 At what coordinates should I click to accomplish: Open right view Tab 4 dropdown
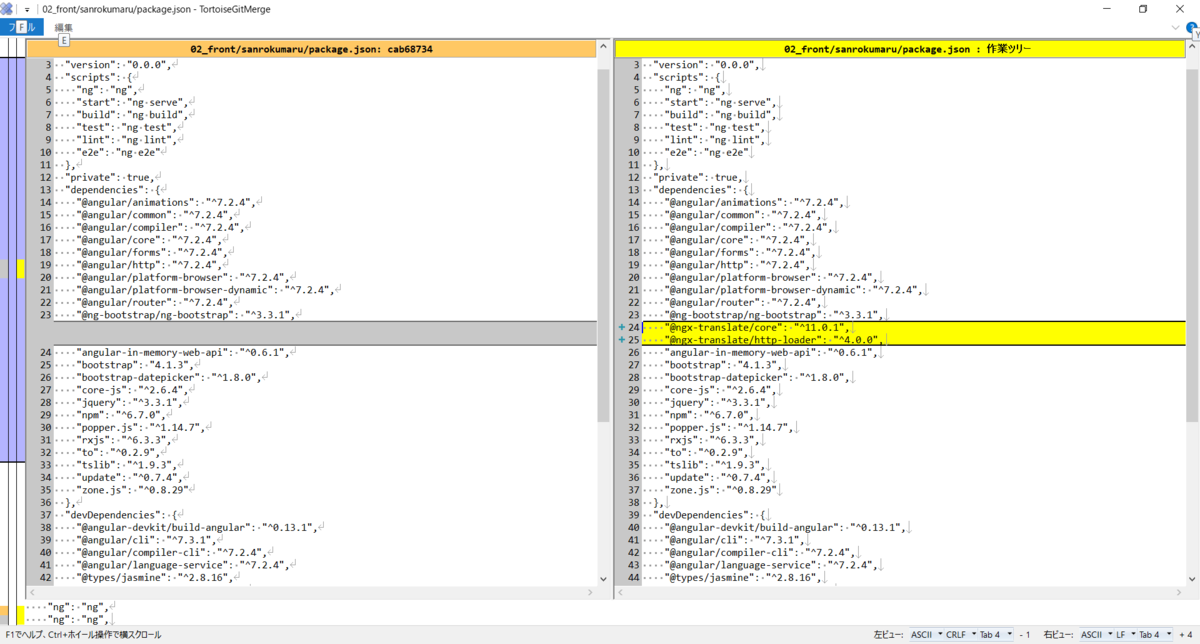[1154, 634]
